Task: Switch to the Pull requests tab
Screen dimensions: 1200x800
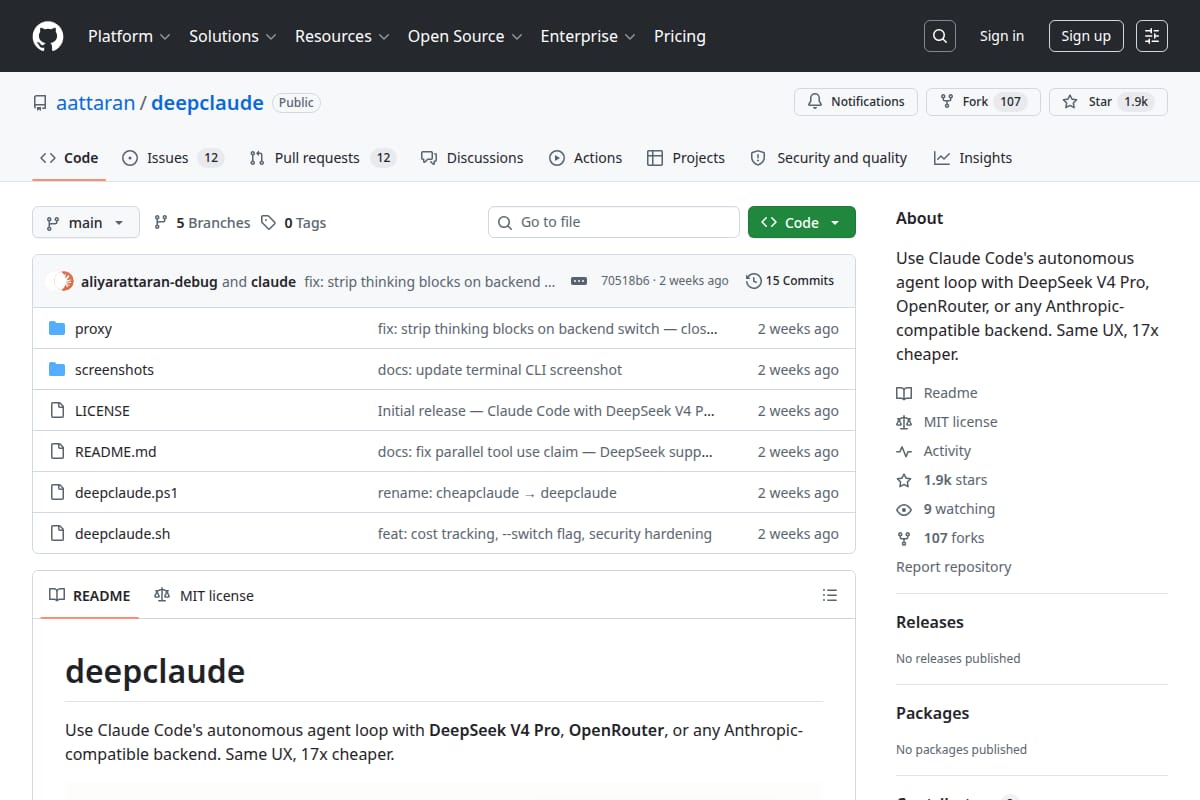Action: tap(322, 158)
